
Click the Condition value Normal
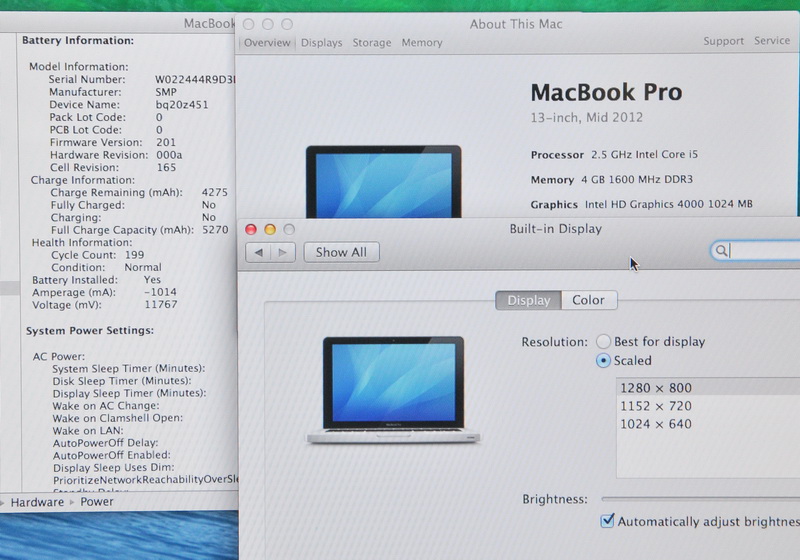(143, 267)
